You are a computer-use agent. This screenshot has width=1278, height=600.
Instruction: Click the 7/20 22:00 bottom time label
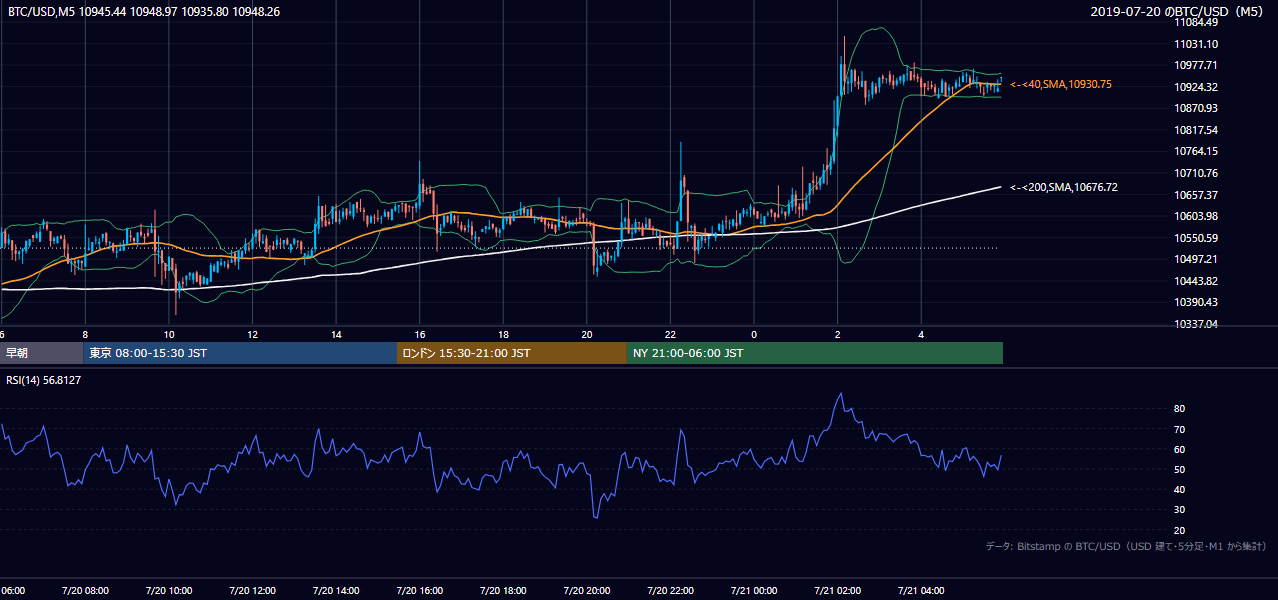point(670,591)
